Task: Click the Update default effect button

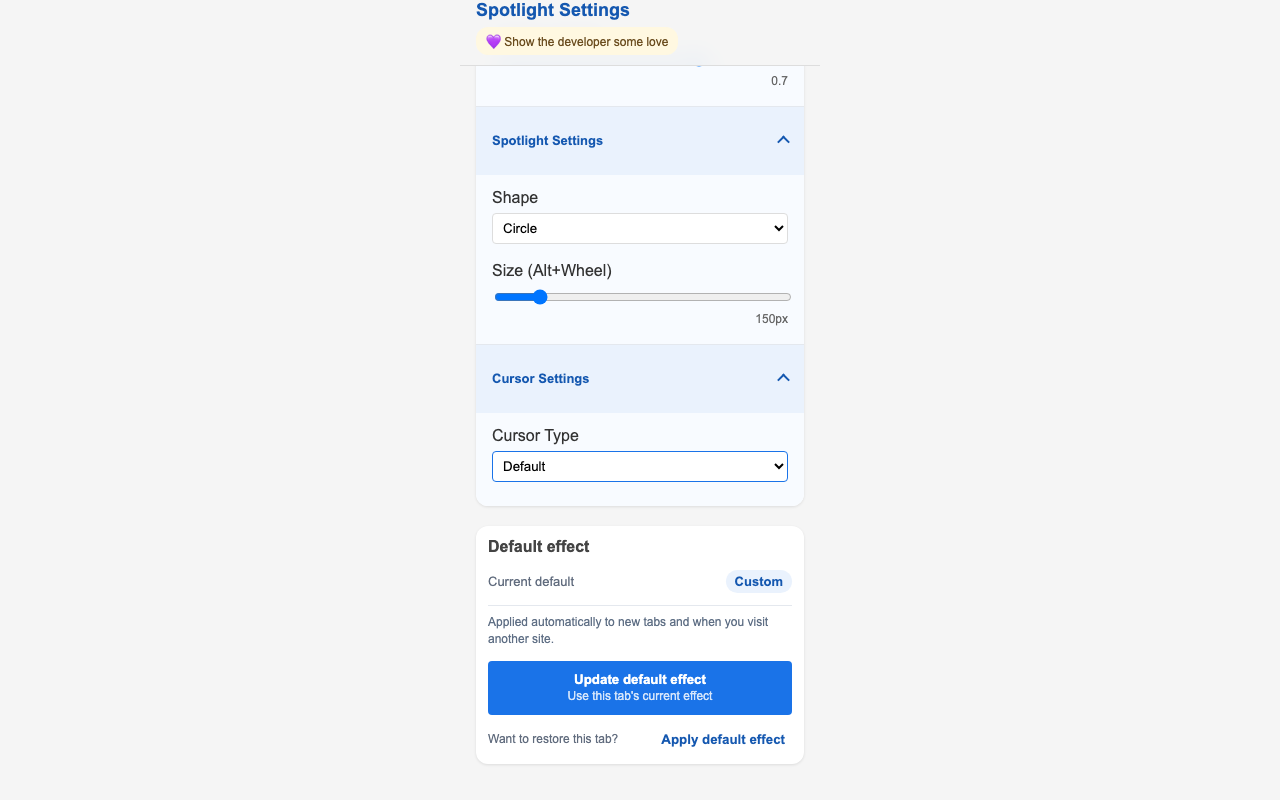Action: [x=640, y=688]
